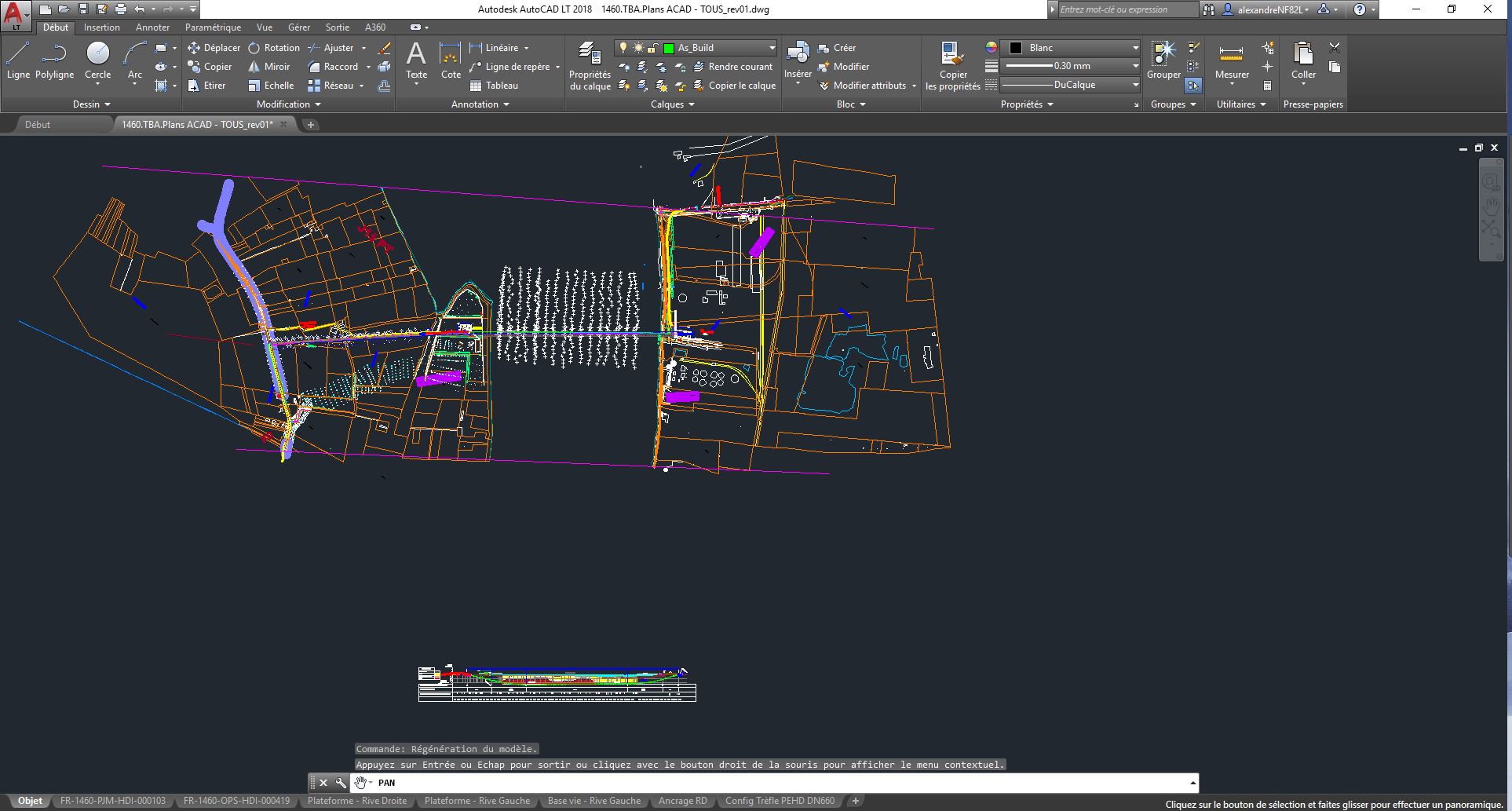Screen dimensions: 1512x811
Task: Click the Grouper tool
Action: [x=1163, y=60]
